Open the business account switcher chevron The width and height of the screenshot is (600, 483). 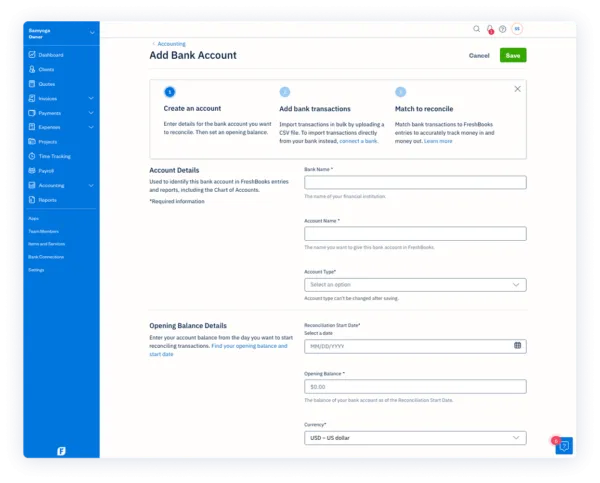[x=92, y=33]
